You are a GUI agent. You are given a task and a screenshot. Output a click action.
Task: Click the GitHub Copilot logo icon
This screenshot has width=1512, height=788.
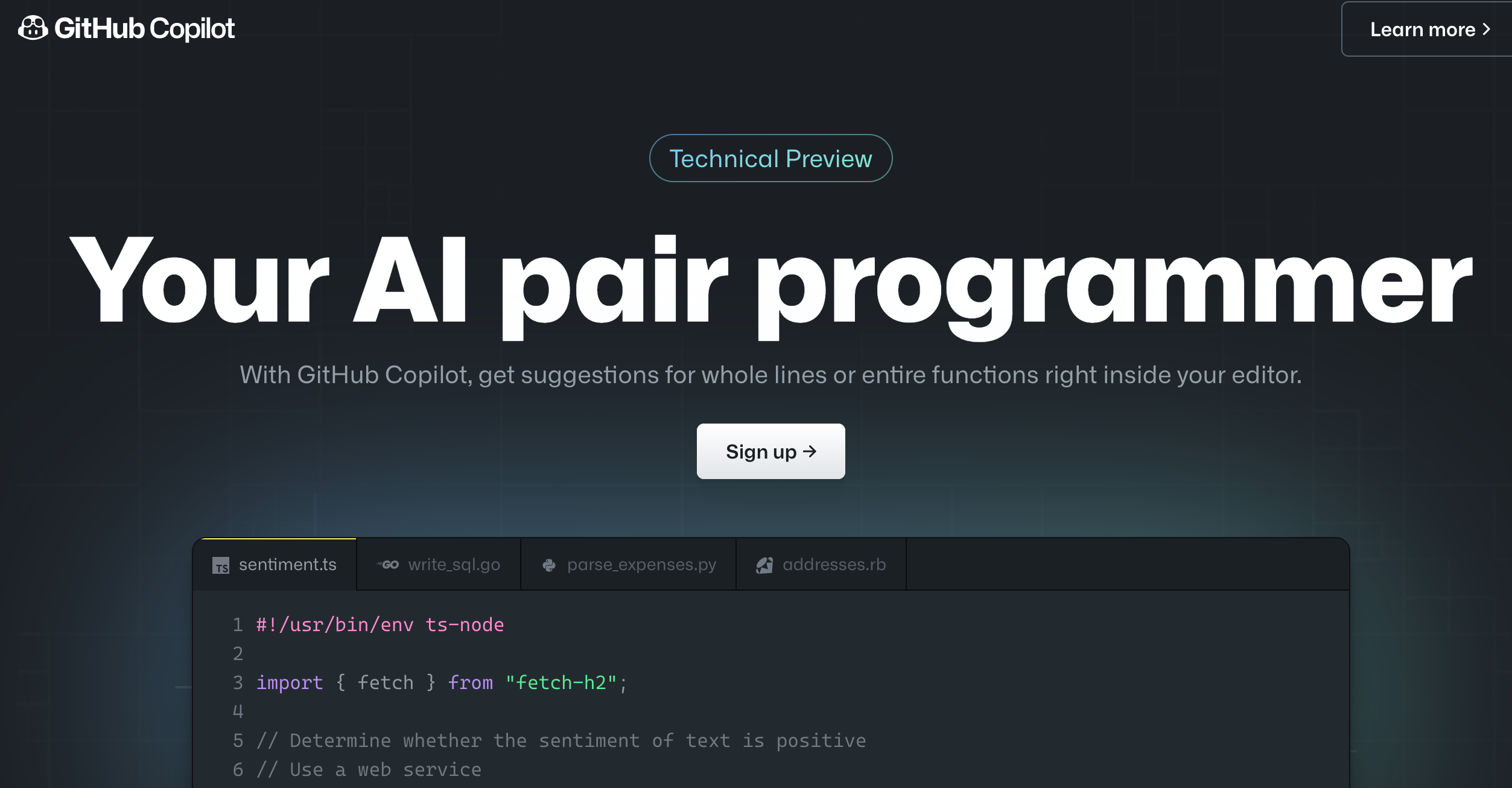point(33,28)
